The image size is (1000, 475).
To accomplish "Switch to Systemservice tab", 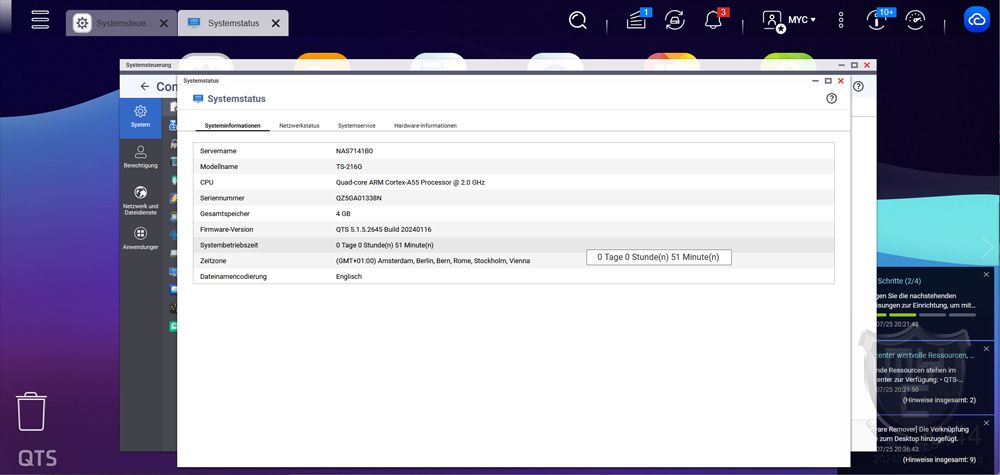I will click(x=357, y=126).
